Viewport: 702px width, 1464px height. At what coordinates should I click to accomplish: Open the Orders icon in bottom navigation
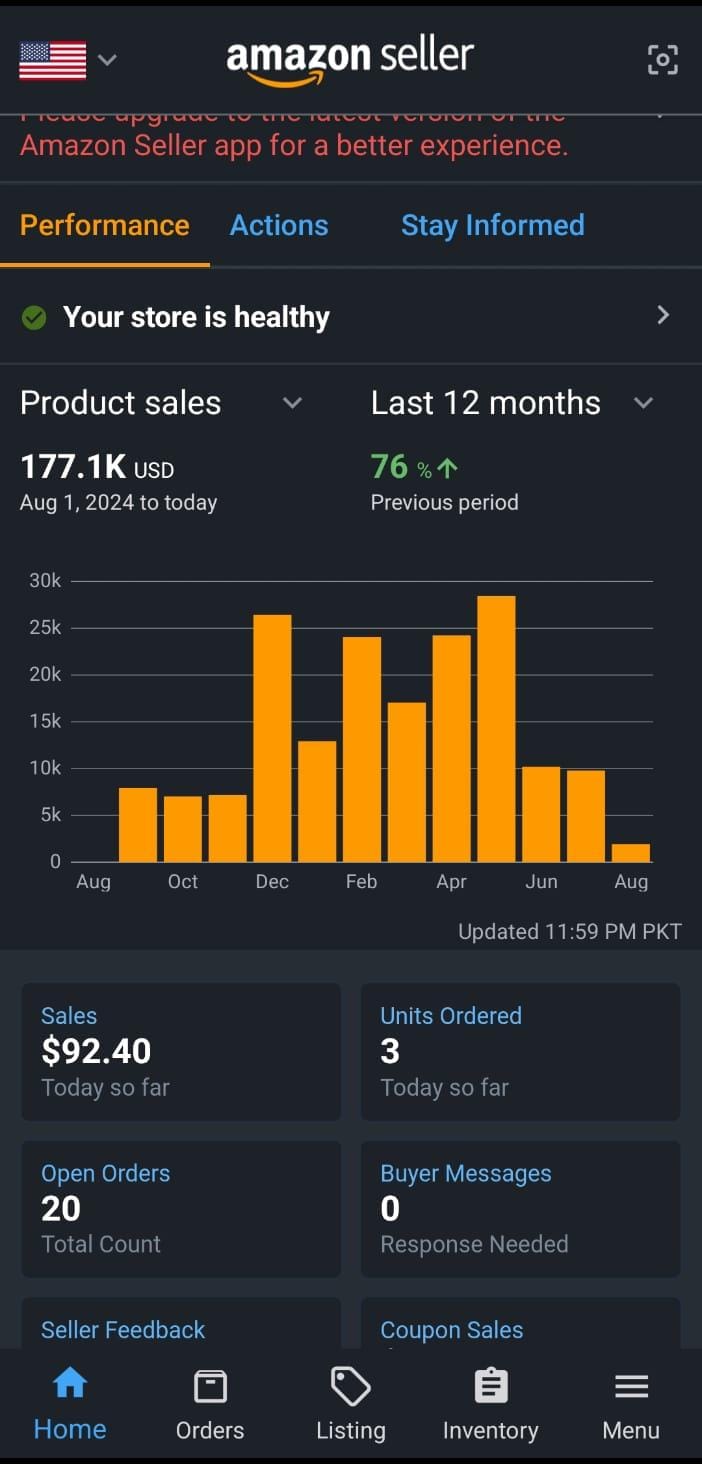coord(210,1402)
